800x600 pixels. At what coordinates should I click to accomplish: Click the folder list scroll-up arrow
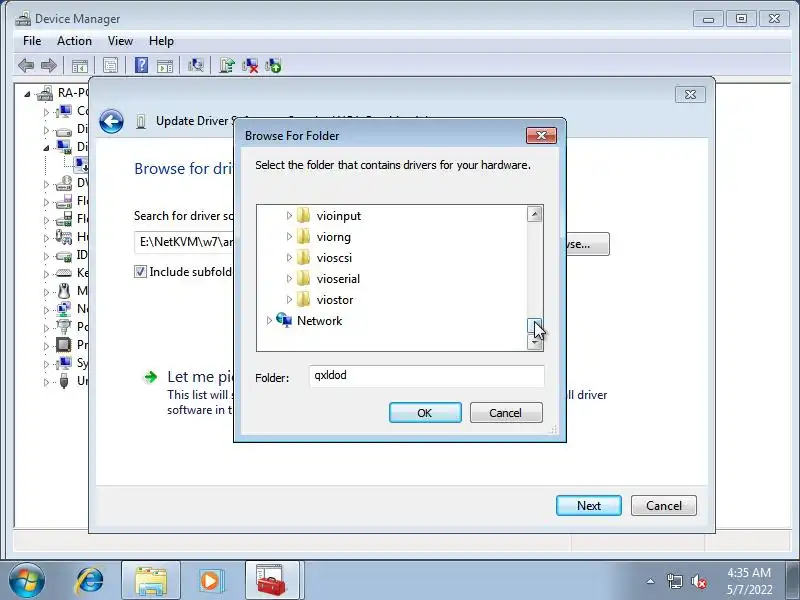click(x=535, y=214)
